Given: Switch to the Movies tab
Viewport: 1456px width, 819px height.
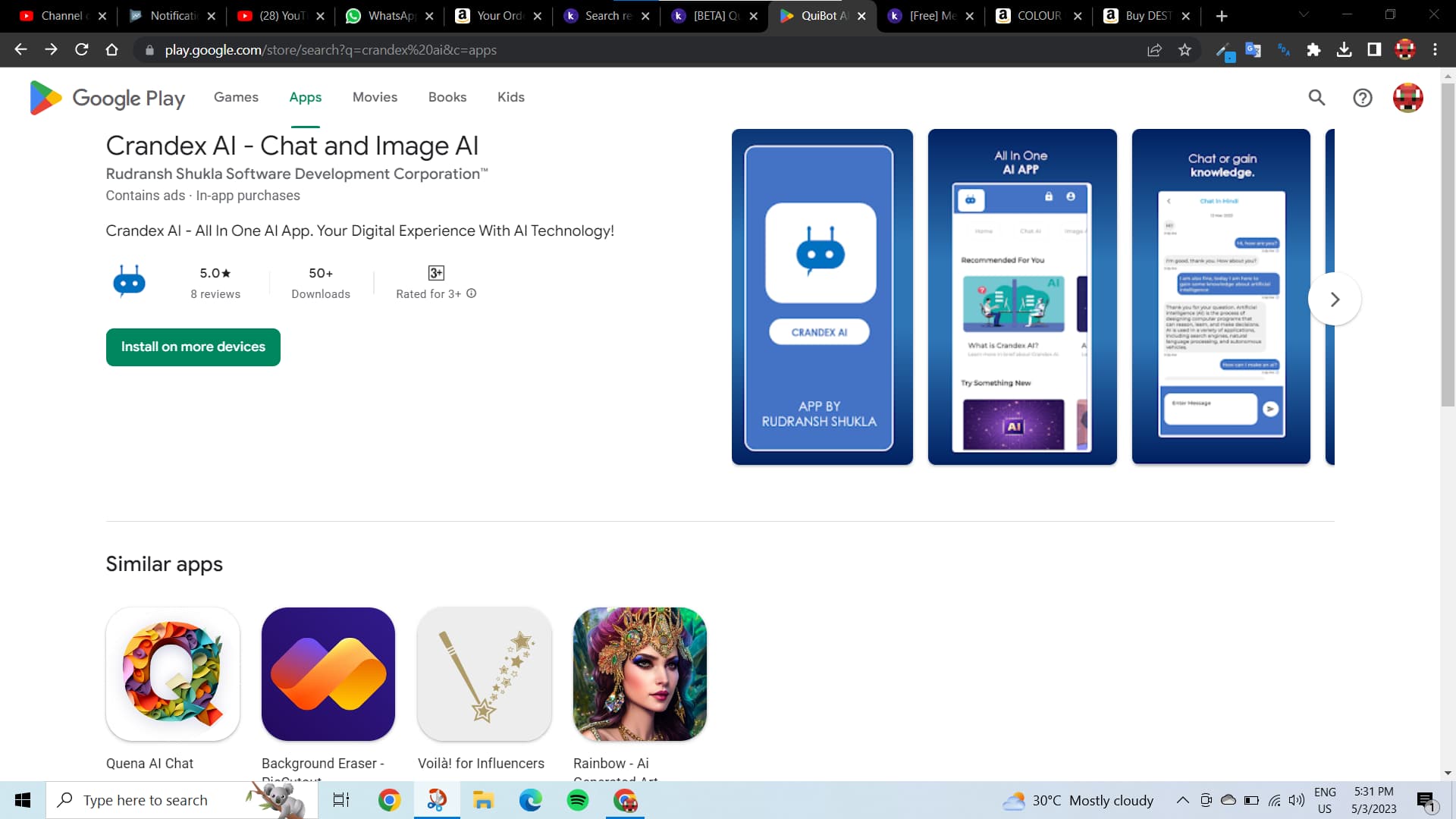Looking at the screenshot, I should coord(375,97).
